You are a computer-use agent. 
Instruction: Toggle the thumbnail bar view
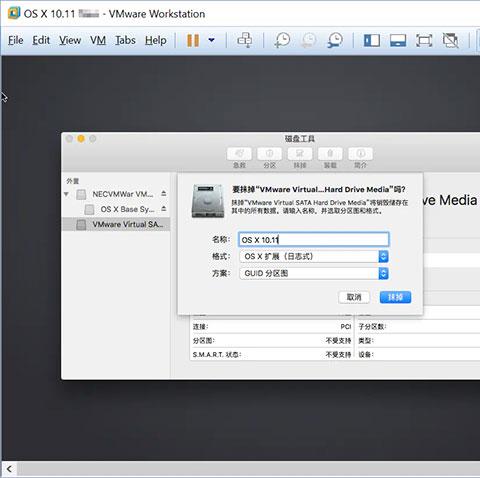[398, 40]
